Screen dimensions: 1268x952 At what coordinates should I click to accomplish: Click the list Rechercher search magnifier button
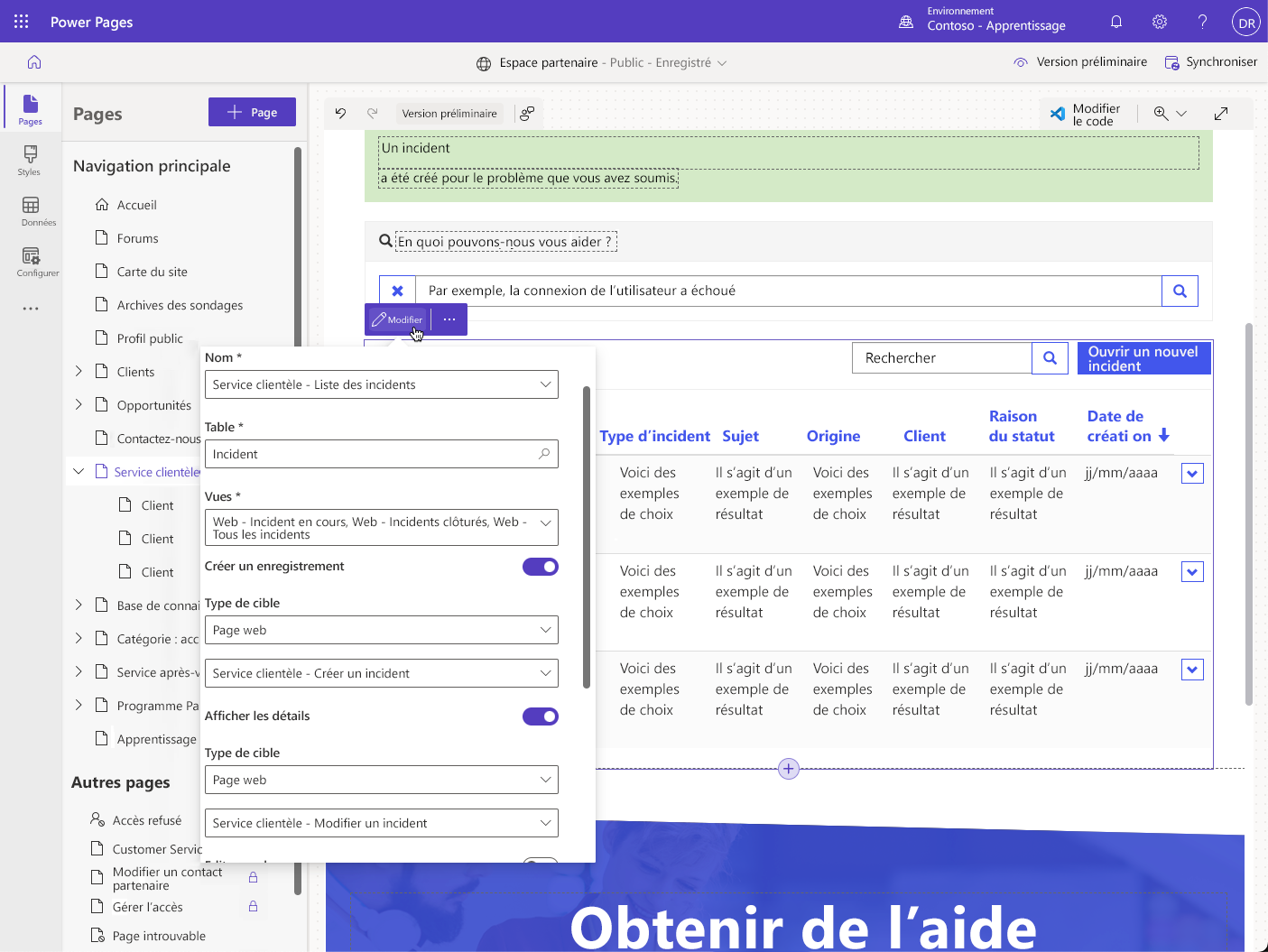[x=1050, y=357]
